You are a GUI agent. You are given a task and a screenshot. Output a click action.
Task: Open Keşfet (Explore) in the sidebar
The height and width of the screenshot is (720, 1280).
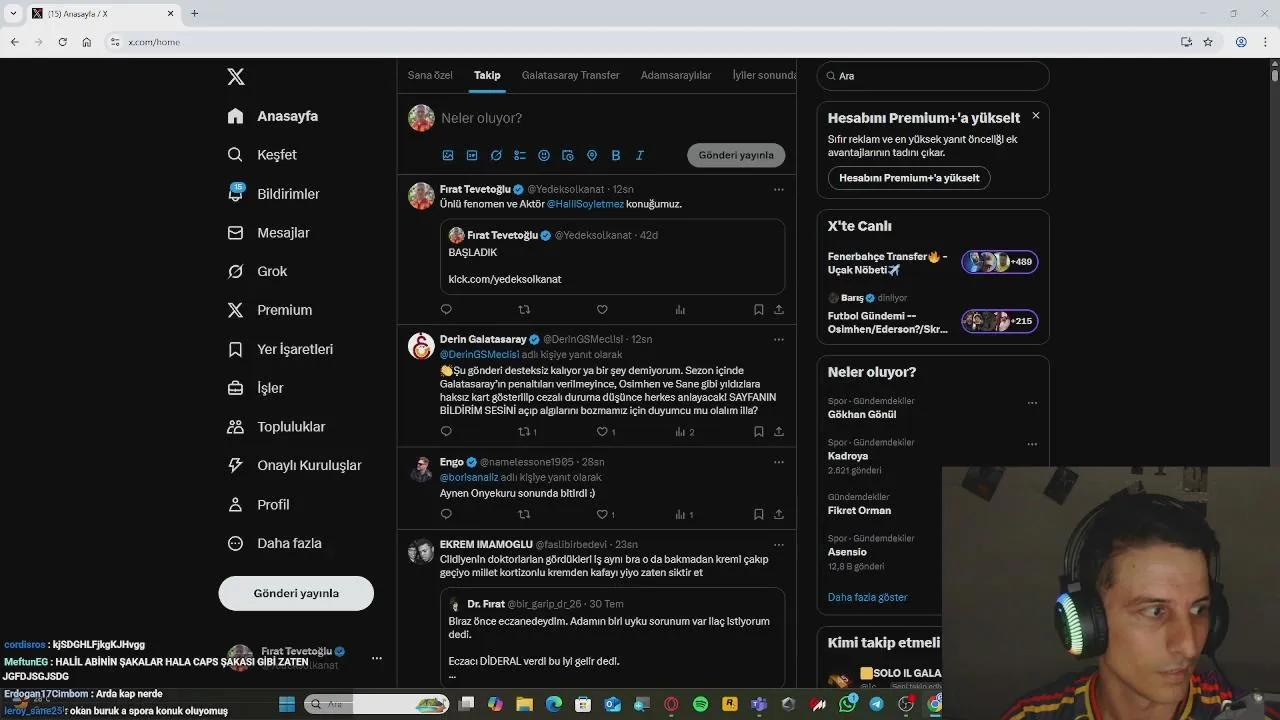click(x=263, y=155)
